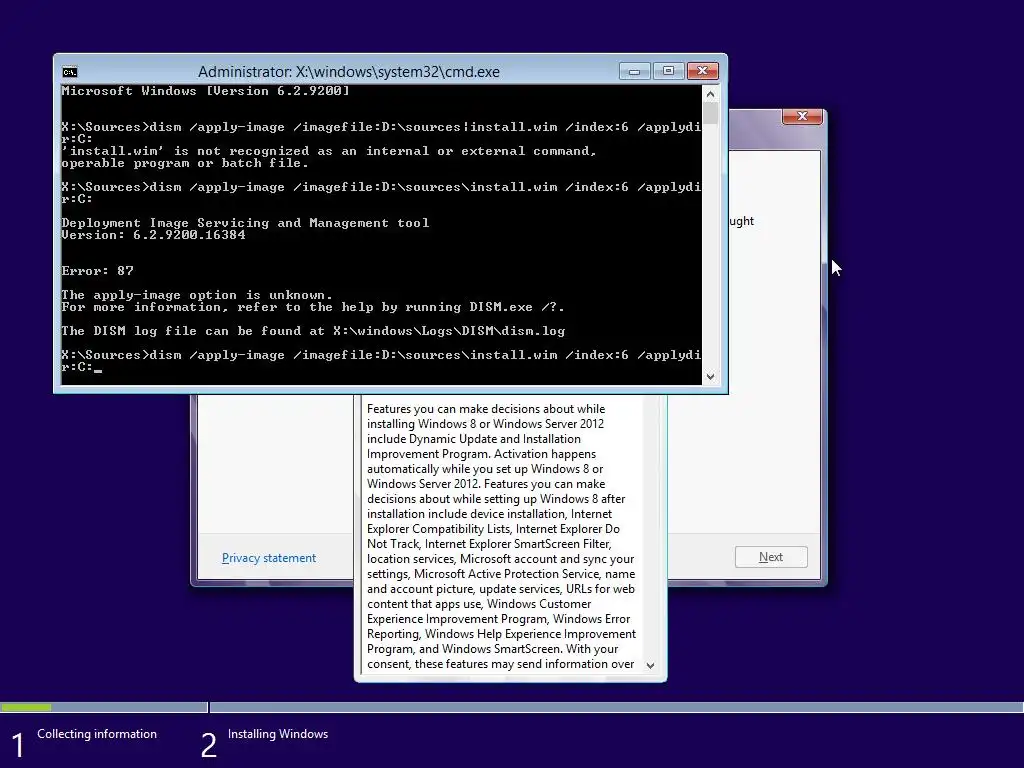The width and height of the screenshot is (1024, 768).
Task: Click the 'Features you can make decisions' paragraph
Action: pos(501,536)
